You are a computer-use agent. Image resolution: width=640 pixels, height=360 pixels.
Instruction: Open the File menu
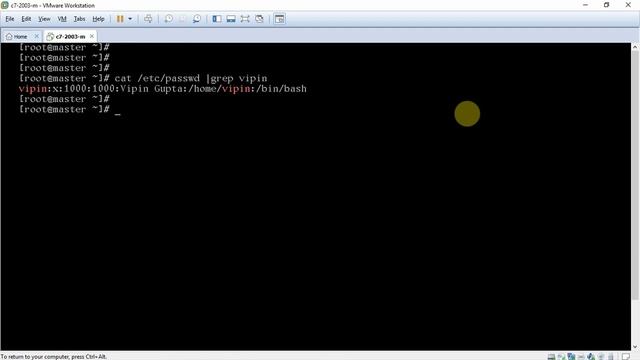(x=10, y=19)
